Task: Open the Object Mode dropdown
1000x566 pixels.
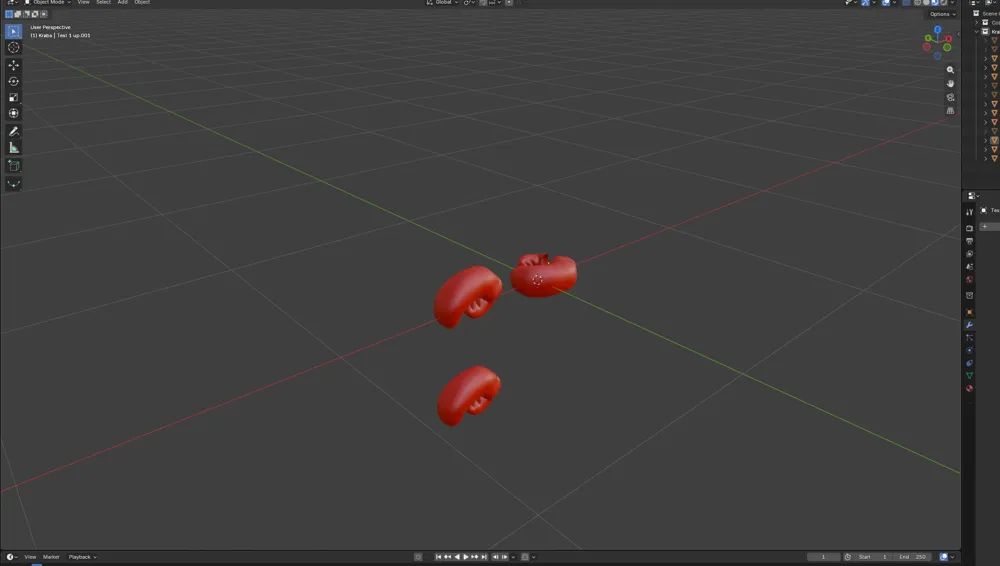Action: [x=48, y=3]
